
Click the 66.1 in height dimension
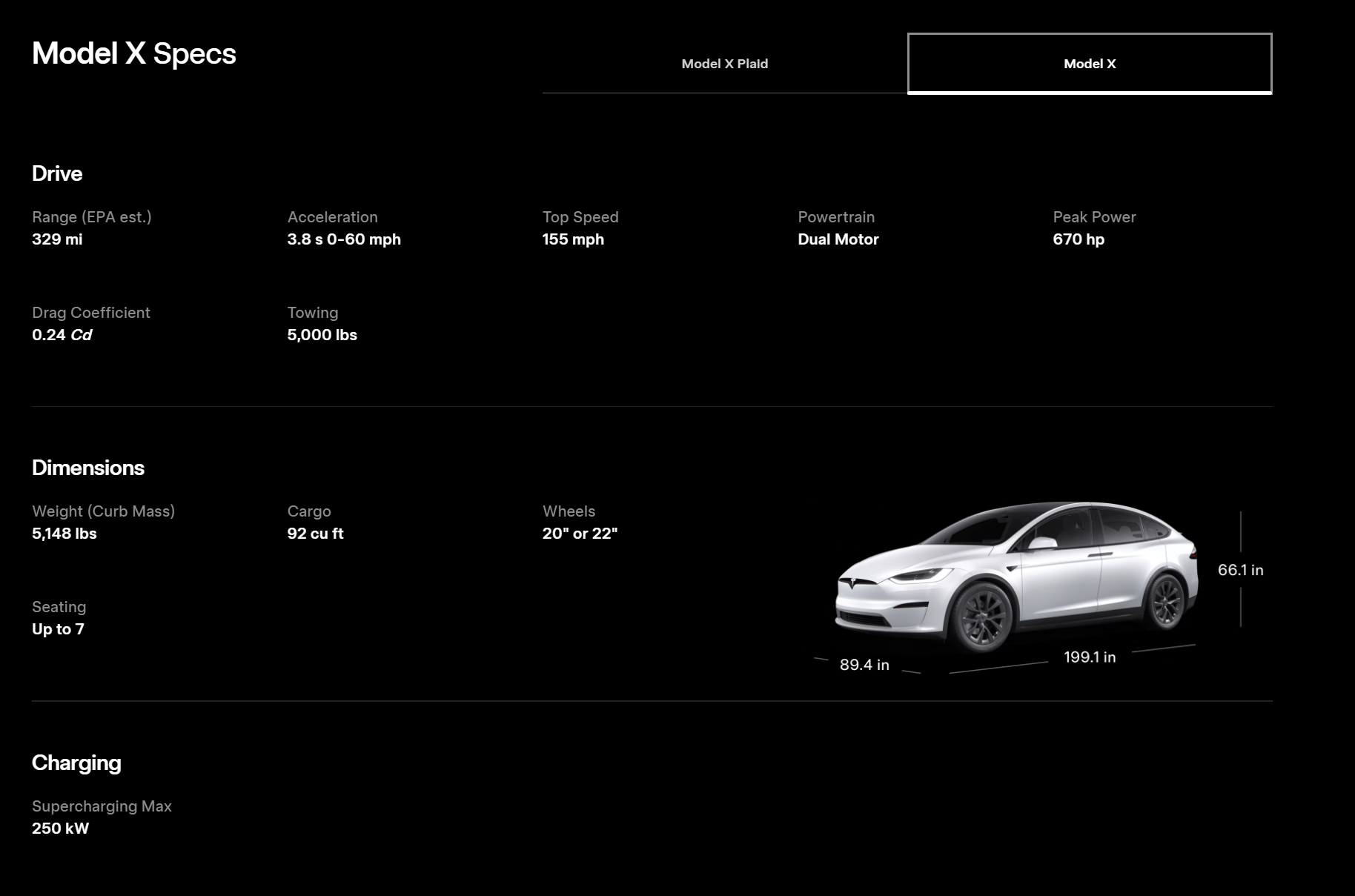(x=1241, y=570)
